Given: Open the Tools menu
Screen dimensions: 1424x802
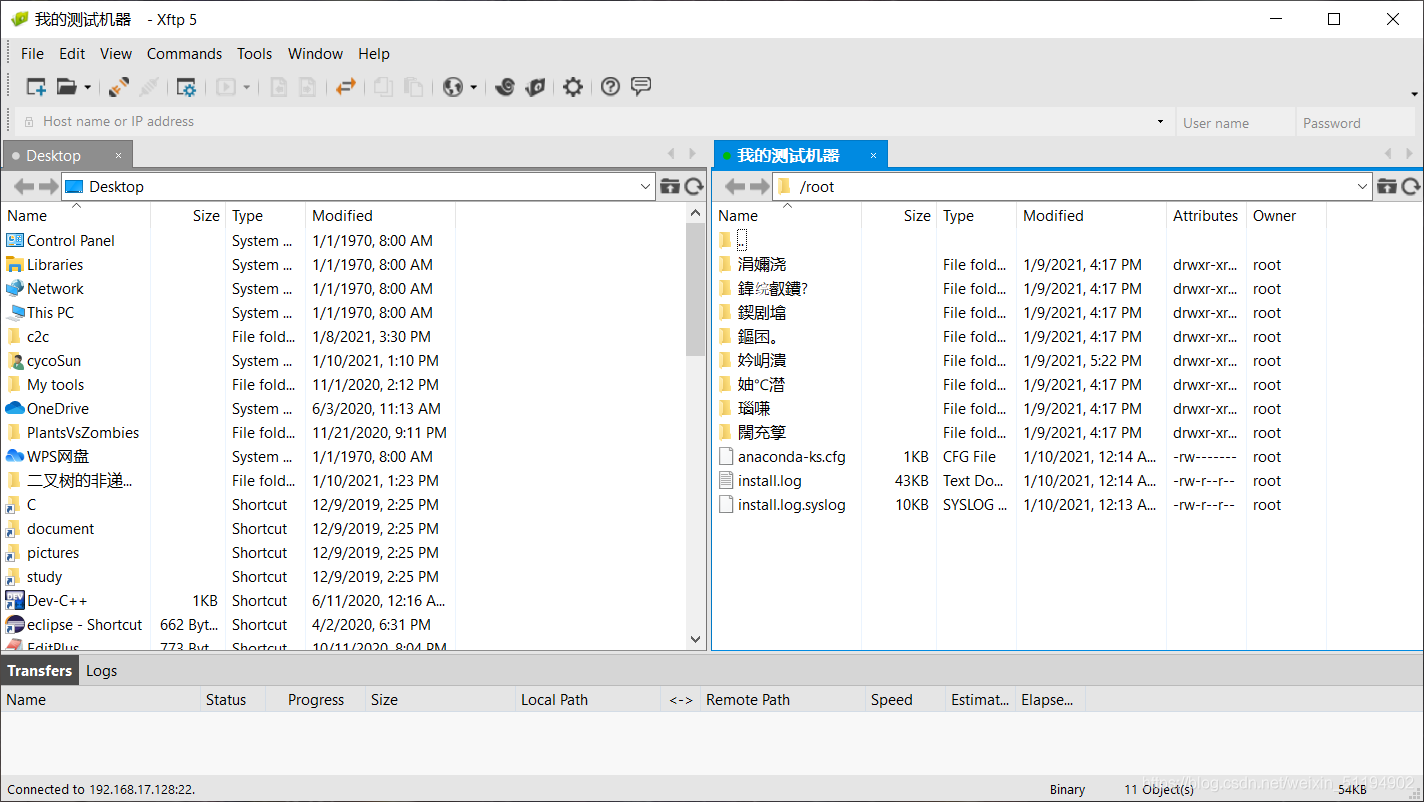Looking at the screenshot, I should coord(255,54).
